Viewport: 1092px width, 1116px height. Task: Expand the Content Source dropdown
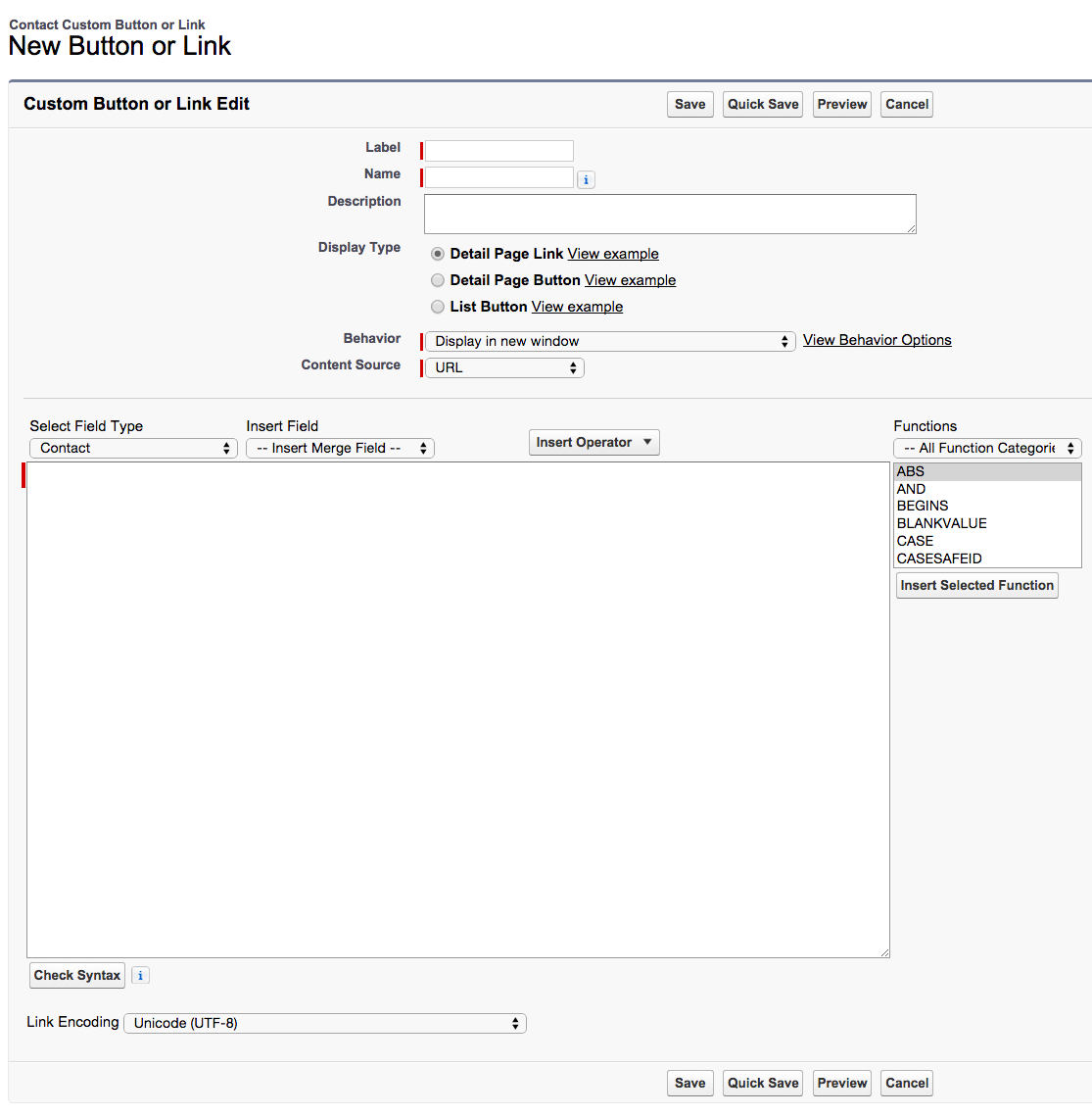click(504, 367)
